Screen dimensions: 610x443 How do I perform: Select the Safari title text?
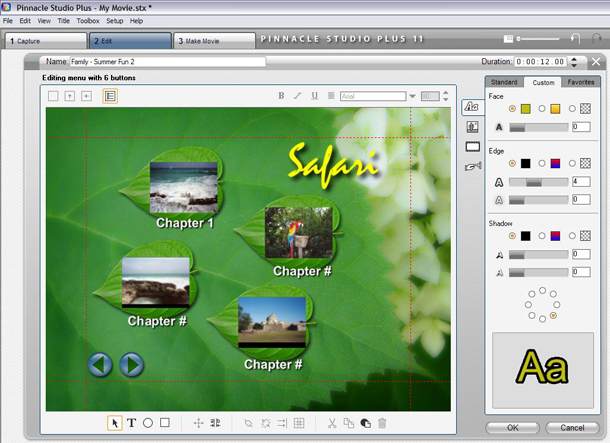[x=333, y=165]
